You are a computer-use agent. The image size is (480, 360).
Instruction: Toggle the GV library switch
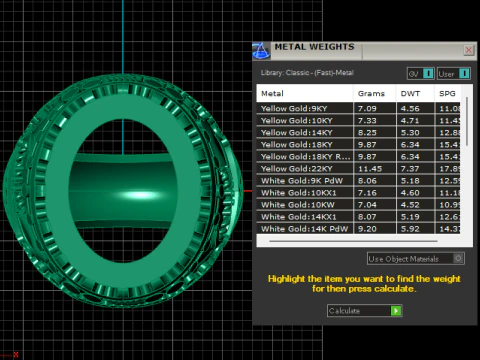point(420,74)
